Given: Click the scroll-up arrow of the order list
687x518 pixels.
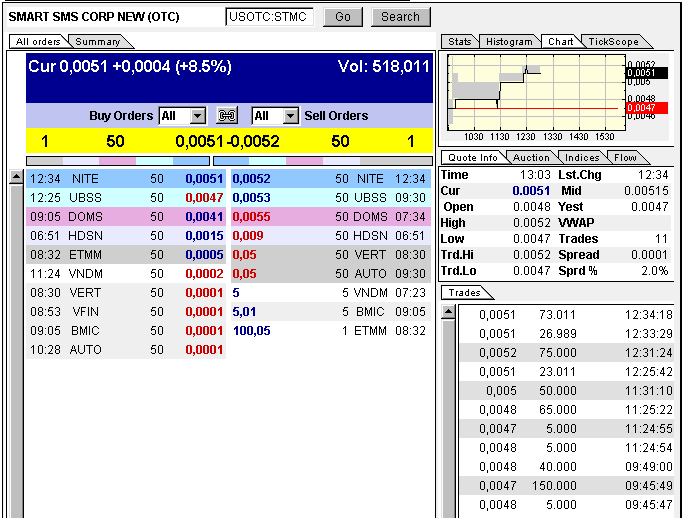Looking at the screenshot, I should 16,178.
